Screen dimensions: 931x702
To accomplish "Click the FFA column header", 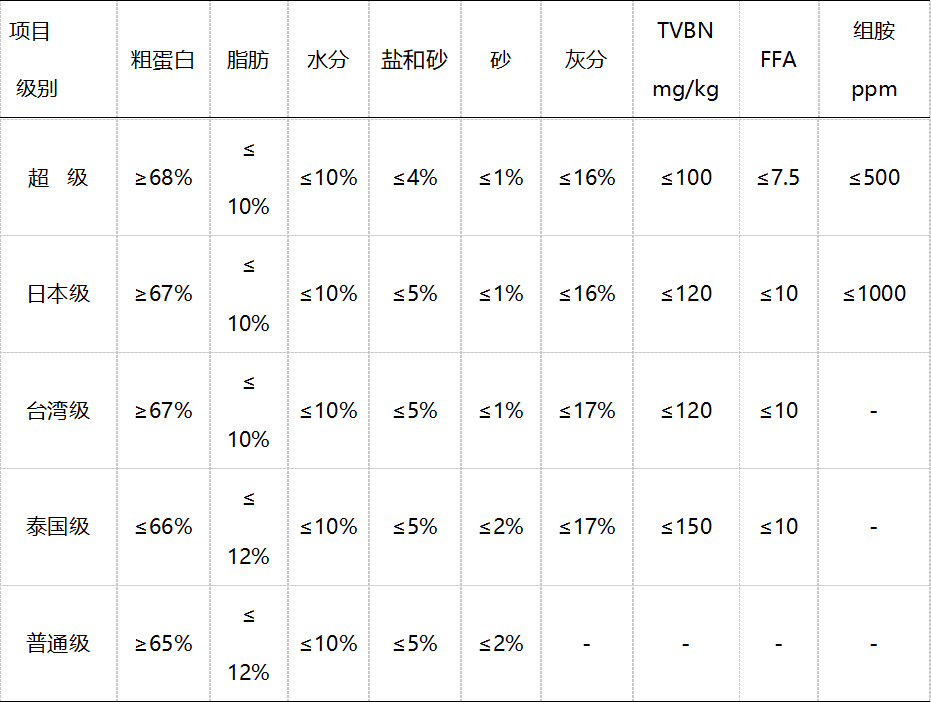I will tap(778, 60).
